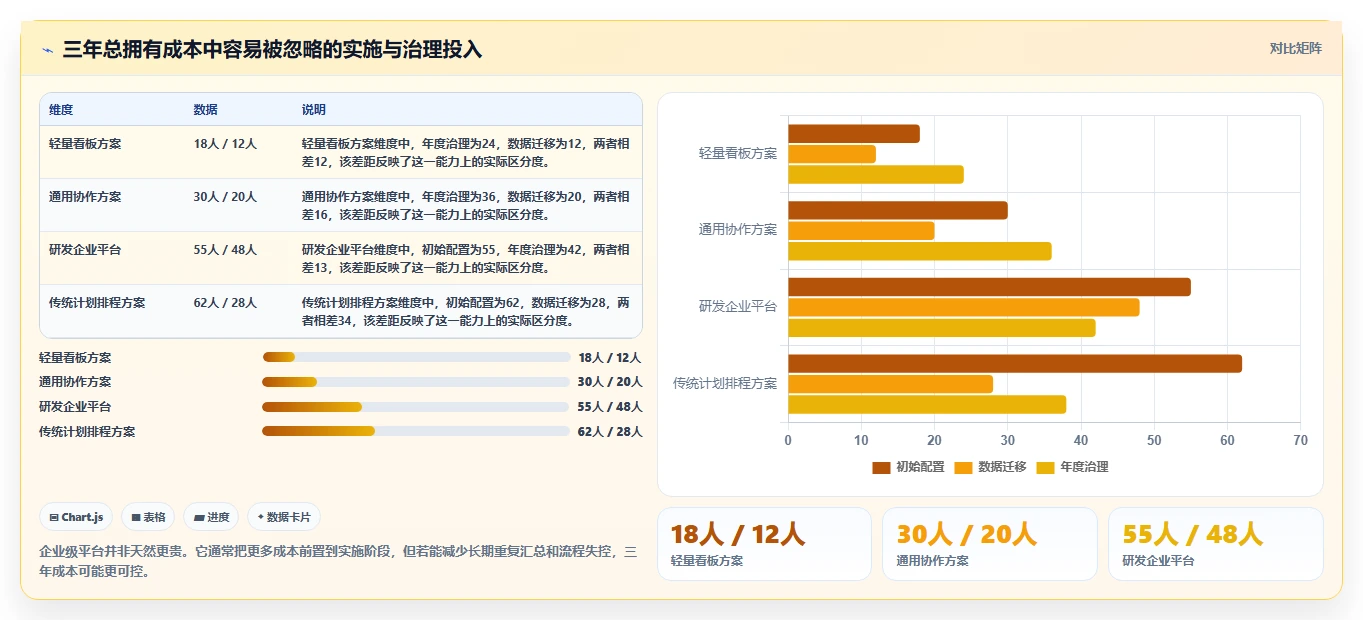Click chart y-axis label 研发企业平台
Viewport: 1363px width, 620px height.
738,306
